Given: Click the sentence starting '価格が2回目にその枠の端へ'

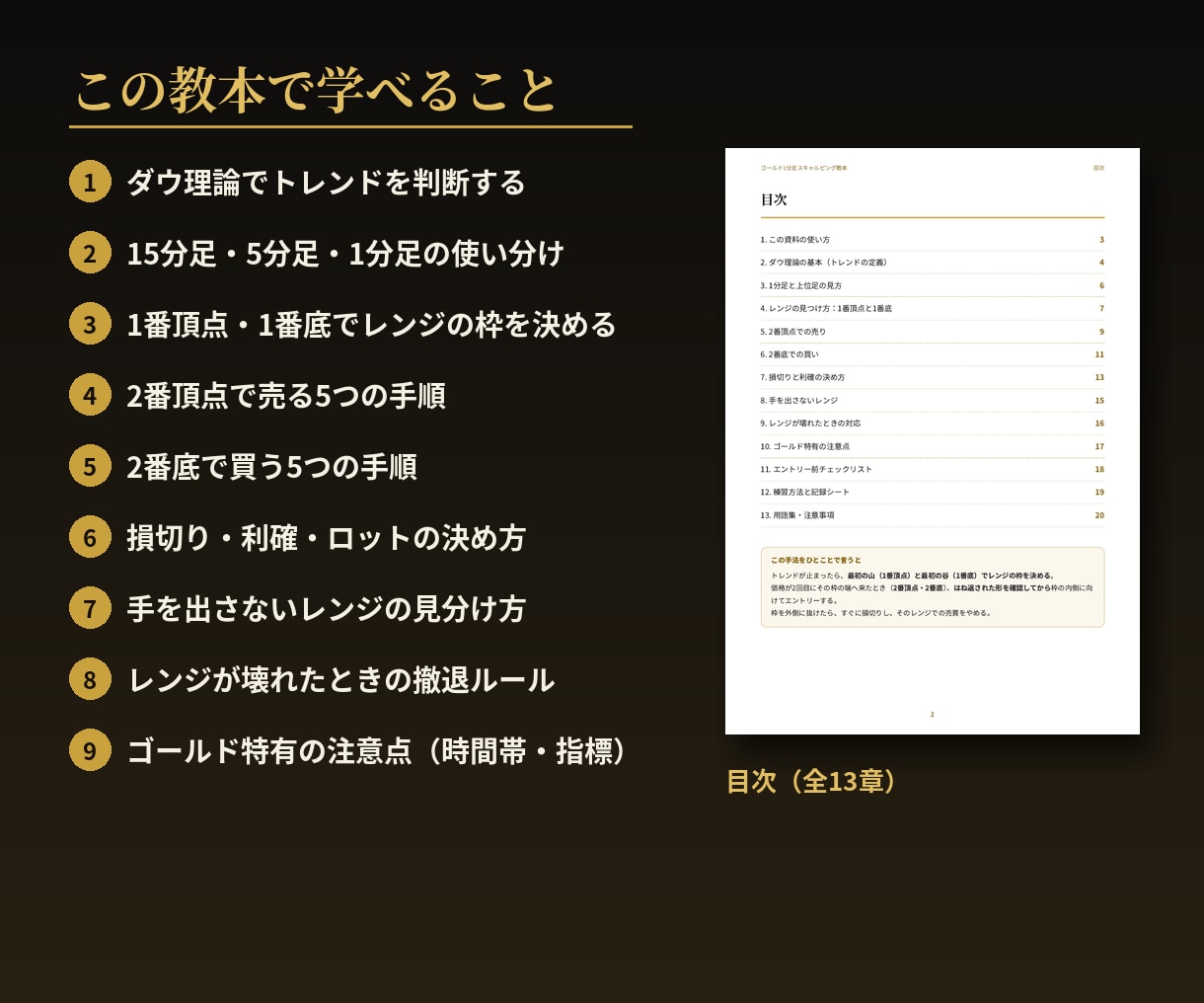Looking at the screenshot, I should (x=932, y=593).
